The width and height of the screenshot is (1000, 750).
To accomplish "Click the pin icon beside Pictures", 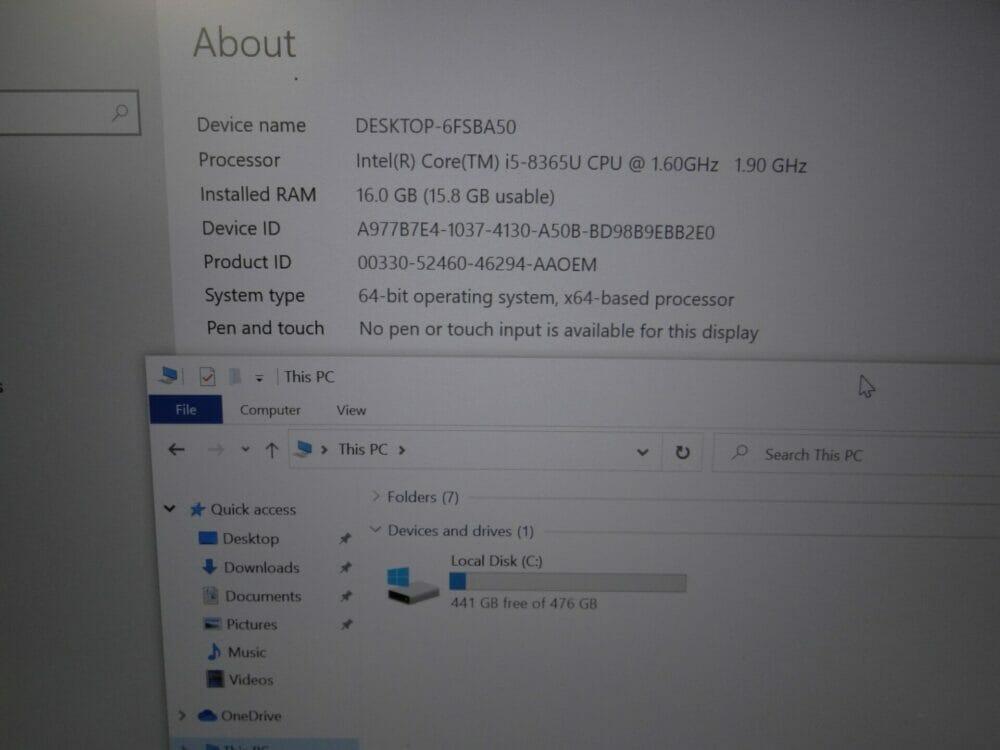I will click(346, 624).
